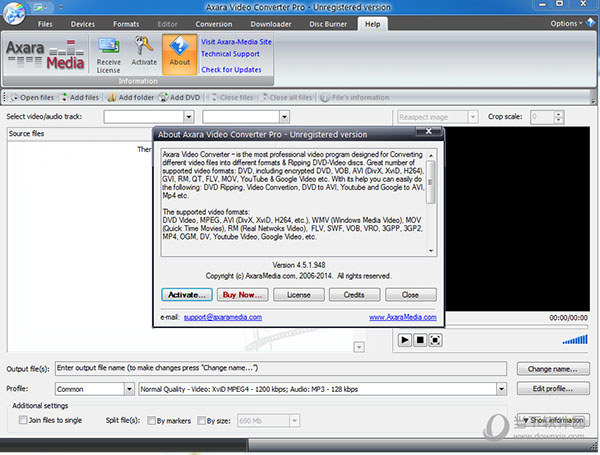Click the License button
Screen dimensions: 600x455
click(x=298, y=295)
